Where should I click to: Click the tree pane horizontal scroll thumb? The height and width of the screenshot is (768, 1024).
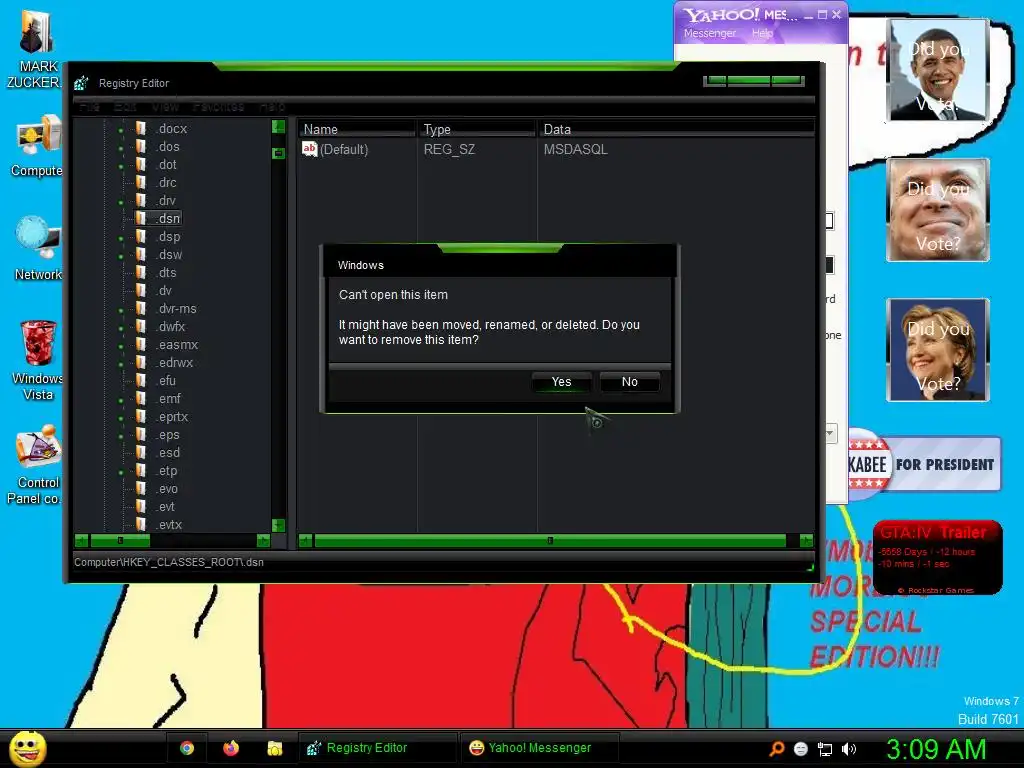click(x=120, y=541)
